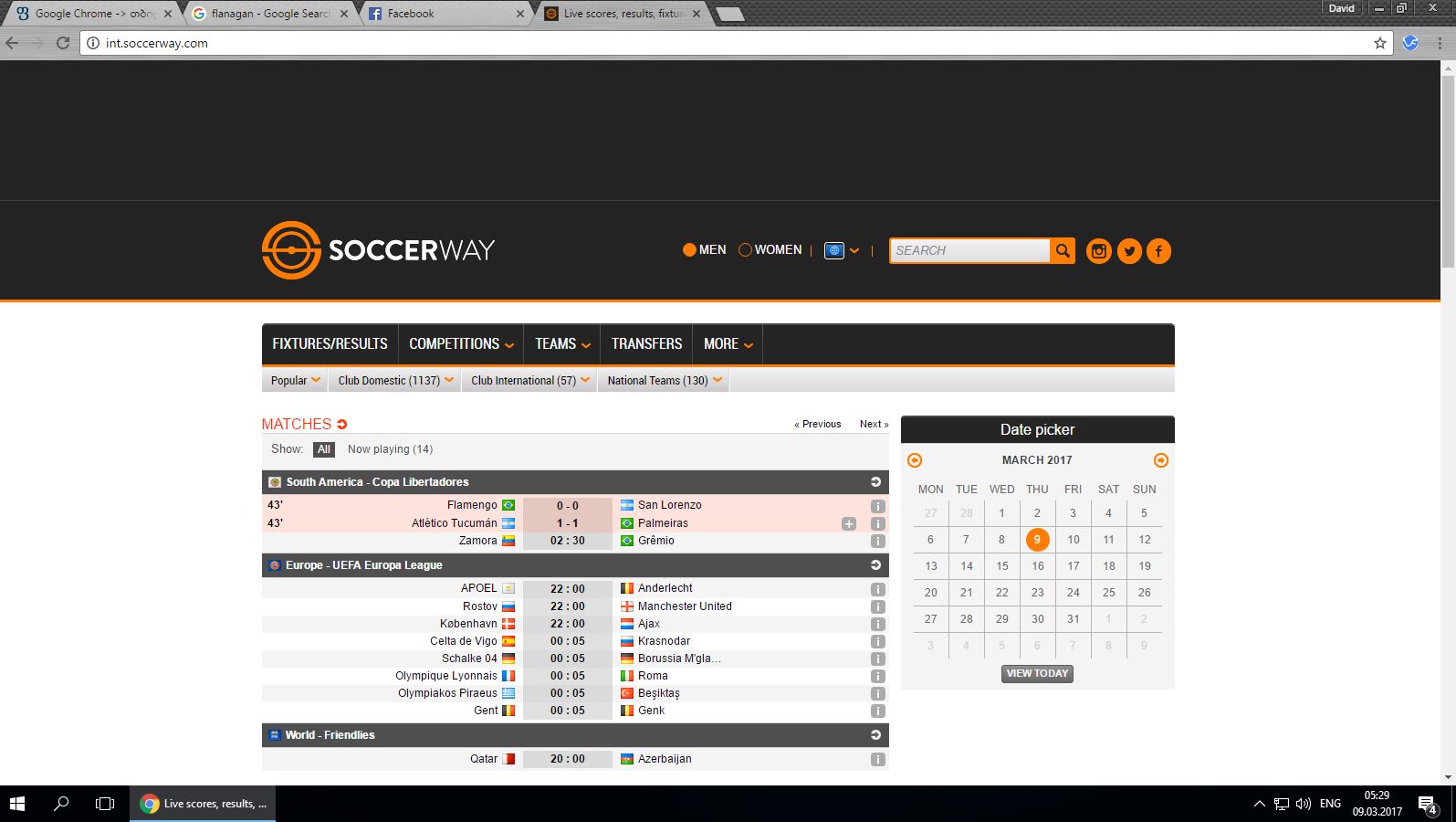
Task: Click the Next matches link
Action: click(874, 424)
